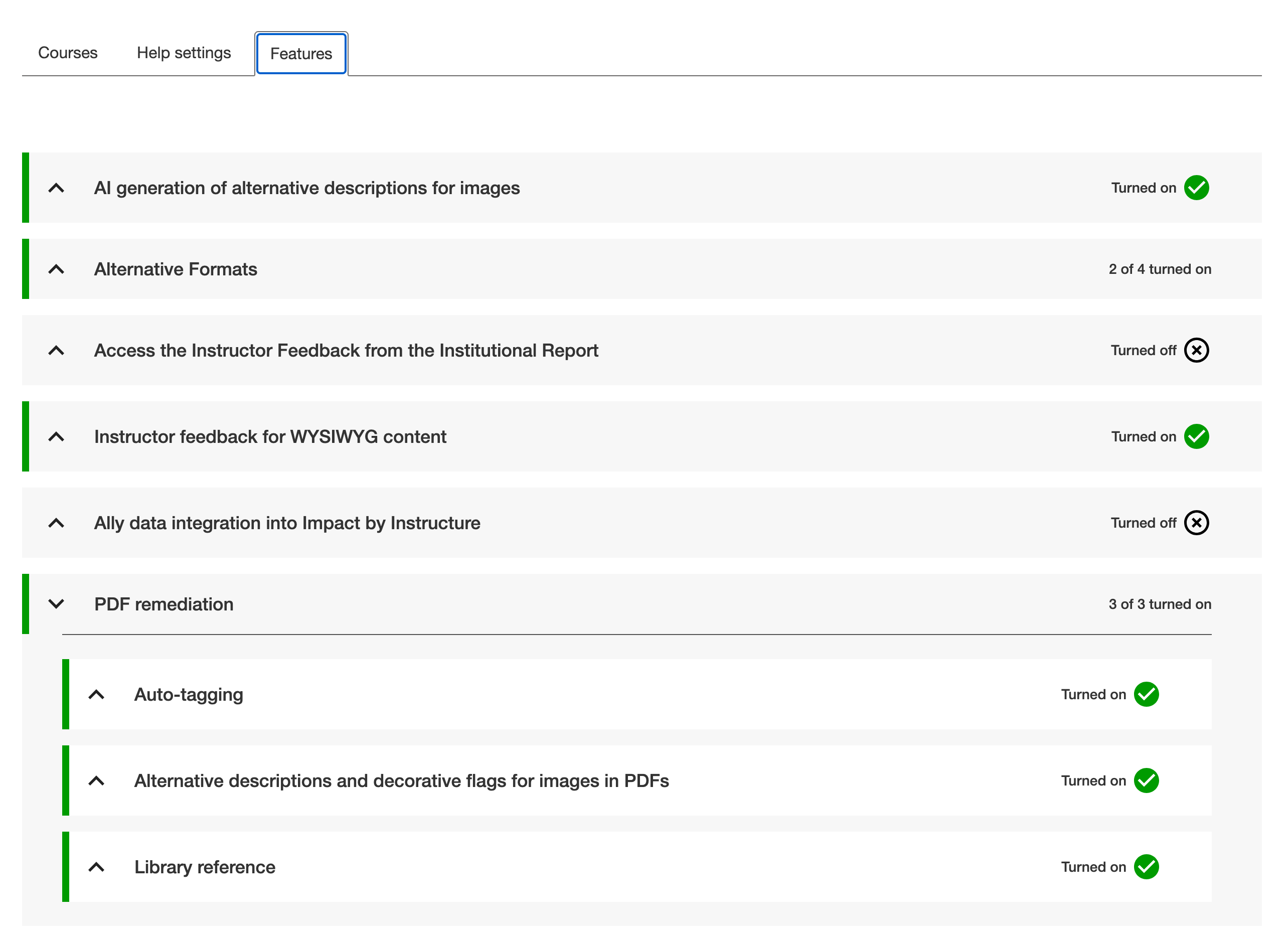Click '2 of 4 turned on' status

1160,269
